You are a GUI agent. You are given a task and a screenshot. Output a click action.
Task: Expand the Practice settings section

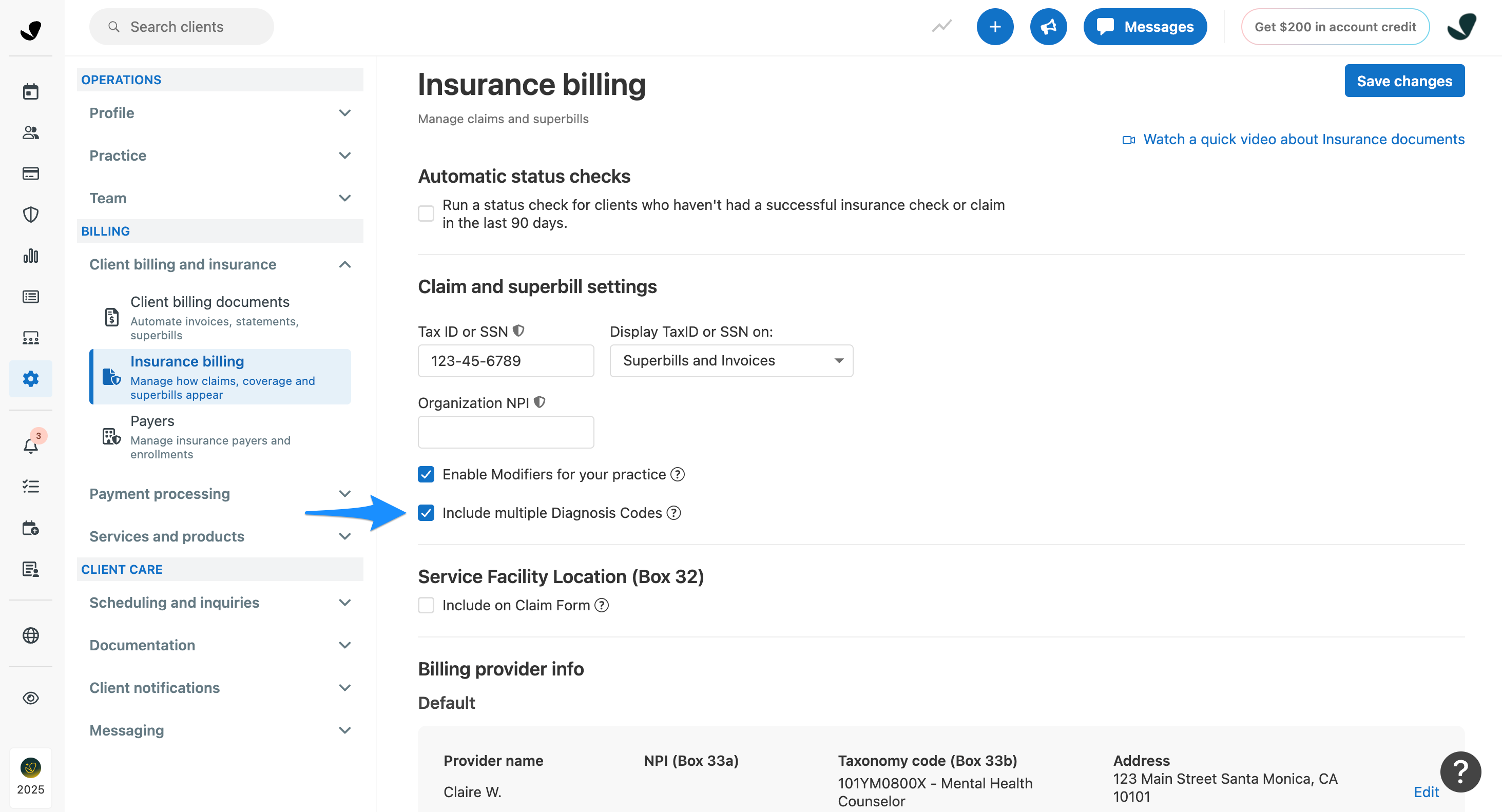220,156
